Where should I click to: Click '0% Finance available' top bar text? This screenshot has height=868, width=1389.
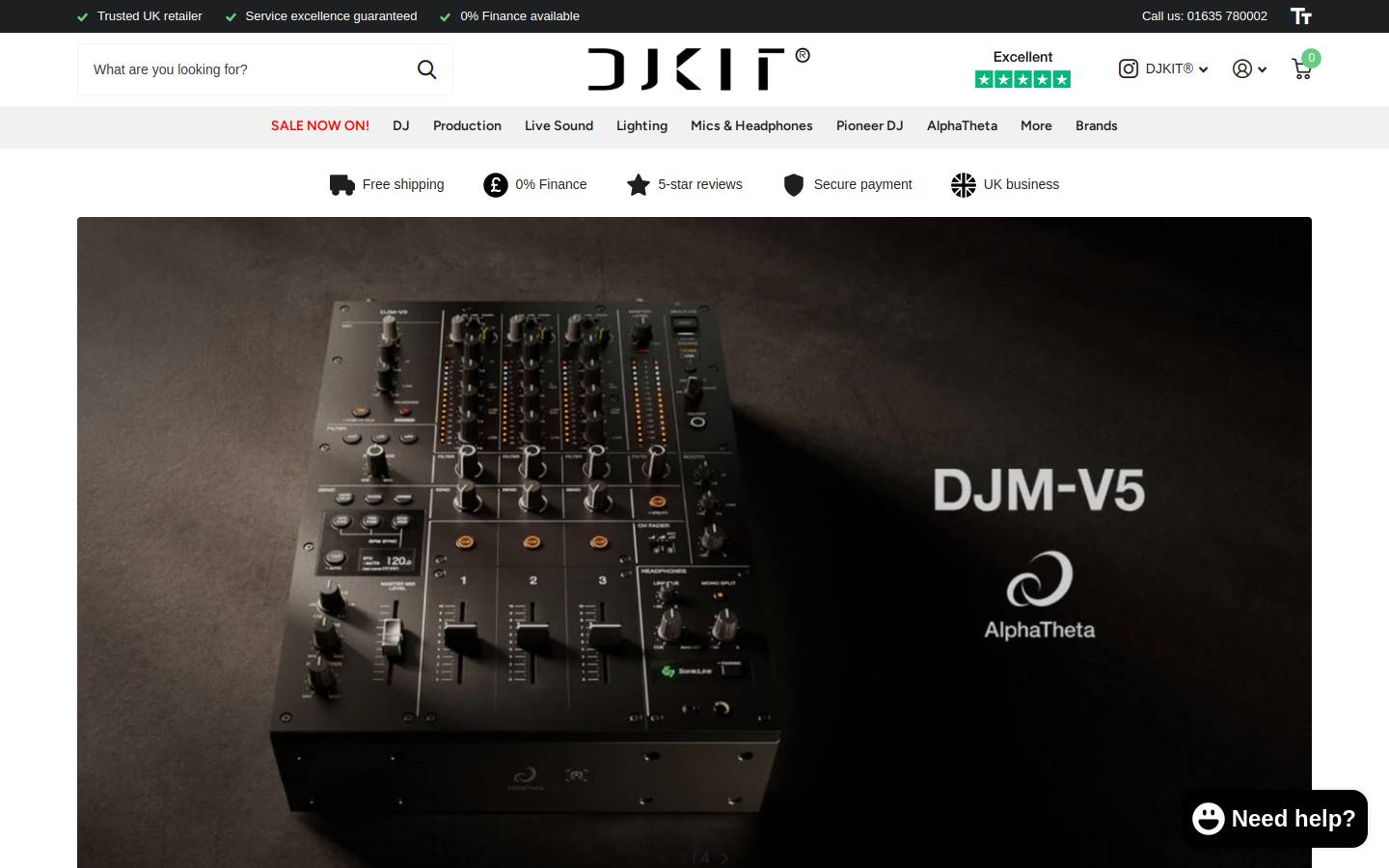pyautogui.click(x=519, y=16)
